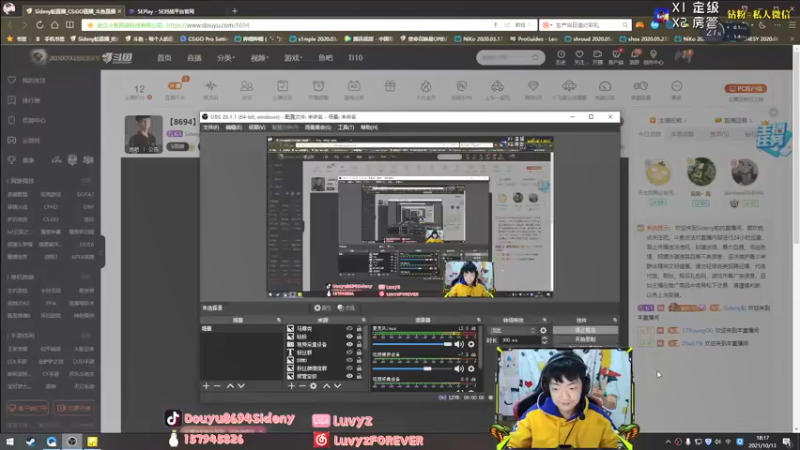Open scene transition properties gear

[543, 331]
